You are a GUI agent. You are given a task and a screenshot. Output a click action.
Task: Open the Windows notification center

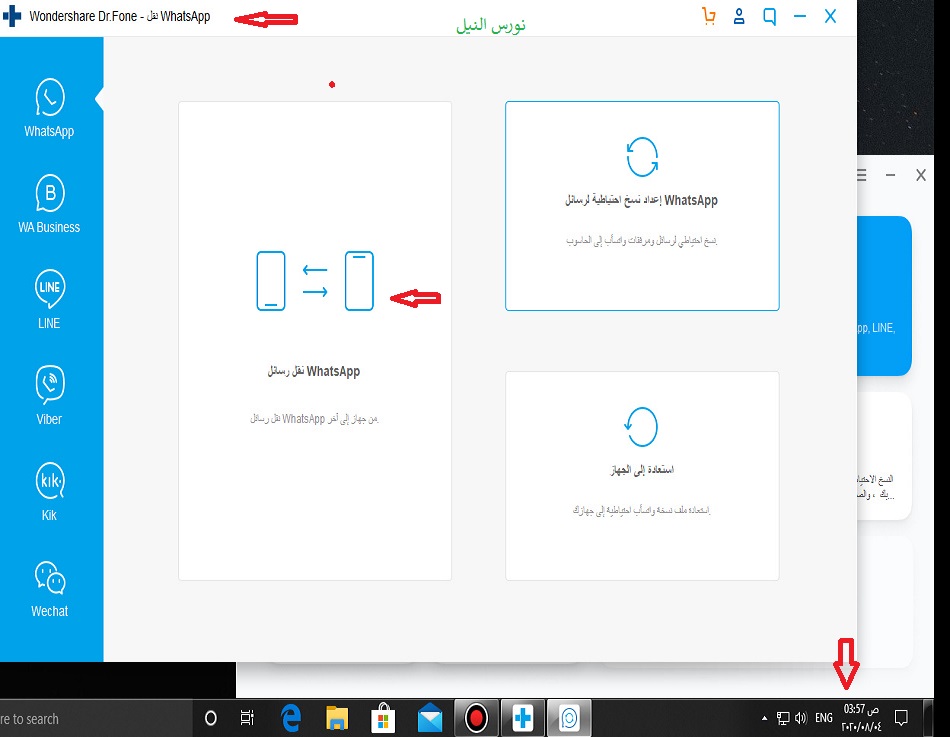click(x=900, y=718)
